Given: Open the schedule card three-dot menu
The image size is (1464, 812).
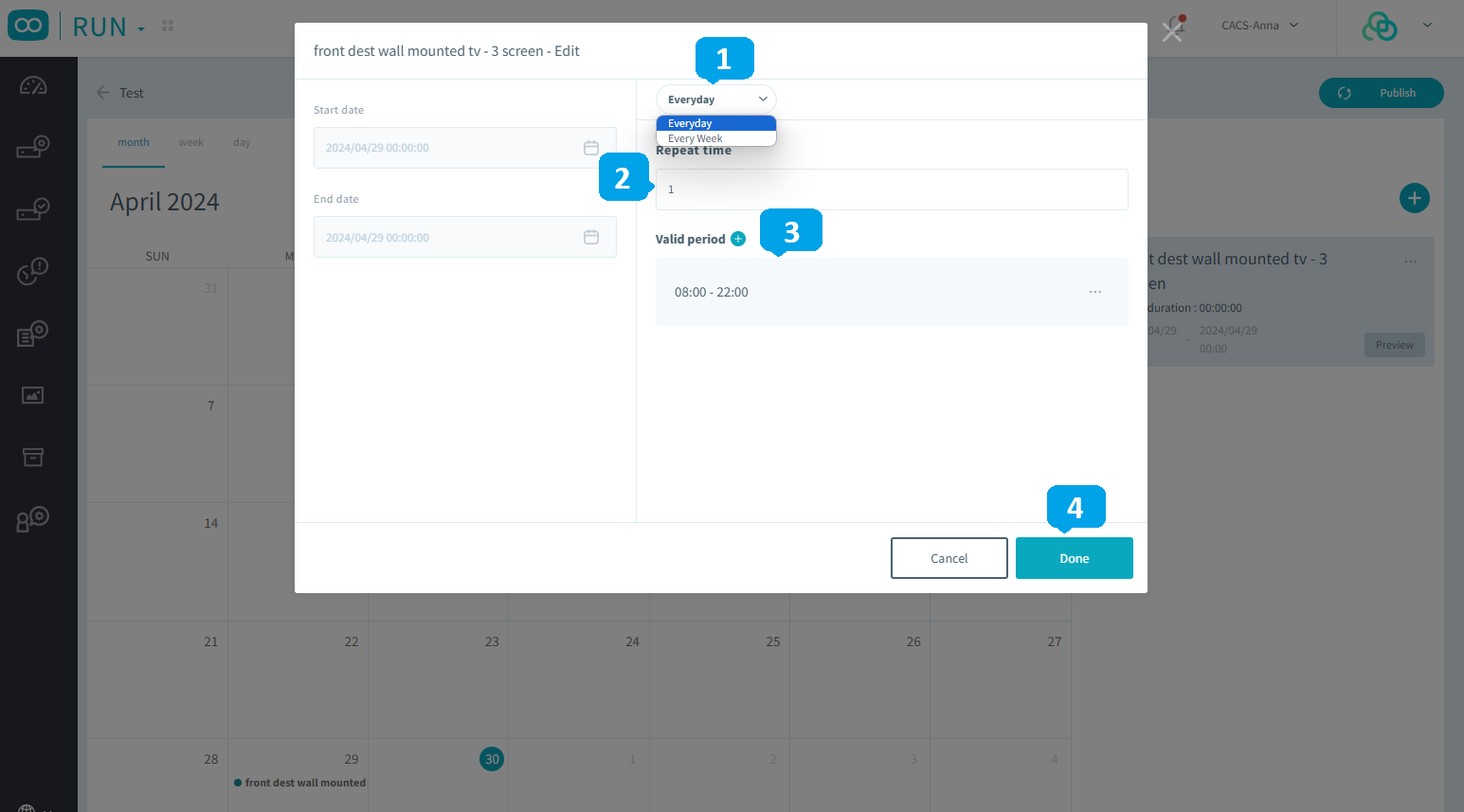Looking at the screenshot, I should pyautogui.click(x=1411, y=262).
